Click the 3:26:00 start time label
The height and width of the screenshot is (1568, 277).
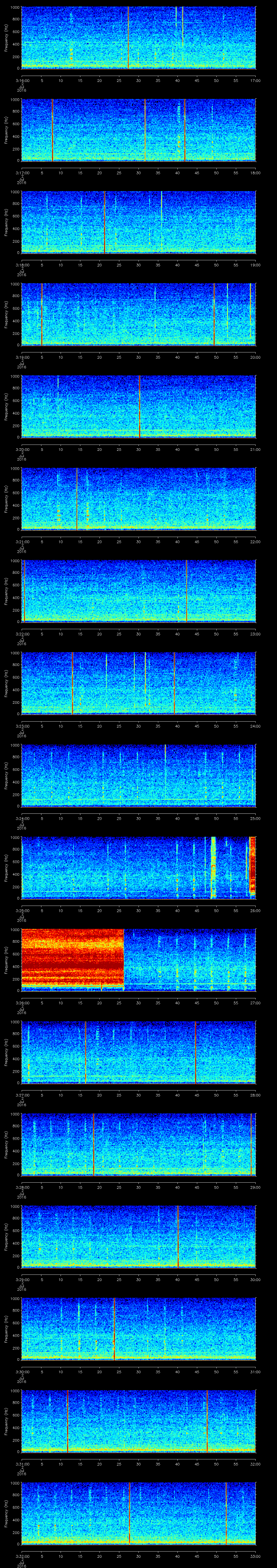[22, 1003]
